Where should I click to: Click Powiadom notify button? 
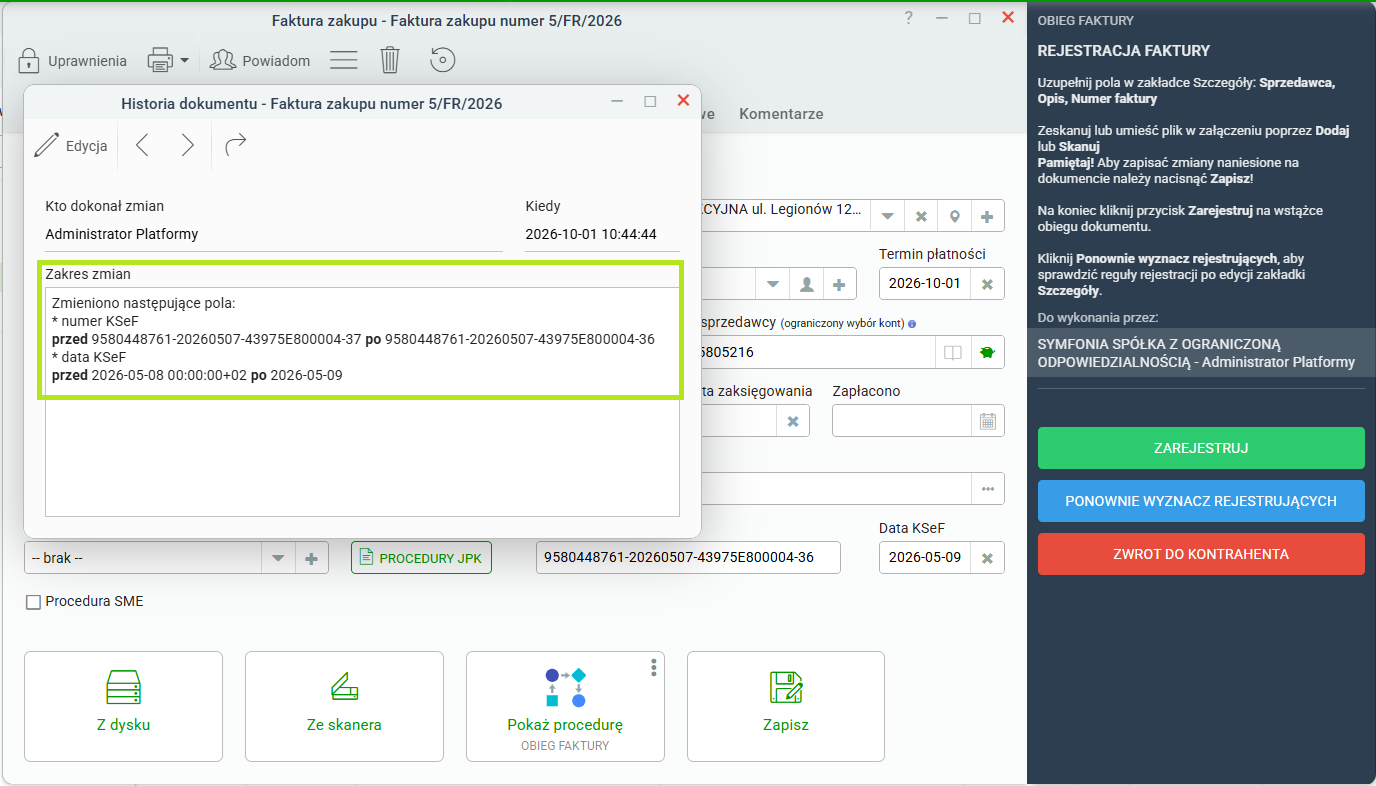[x=260, y=60]
